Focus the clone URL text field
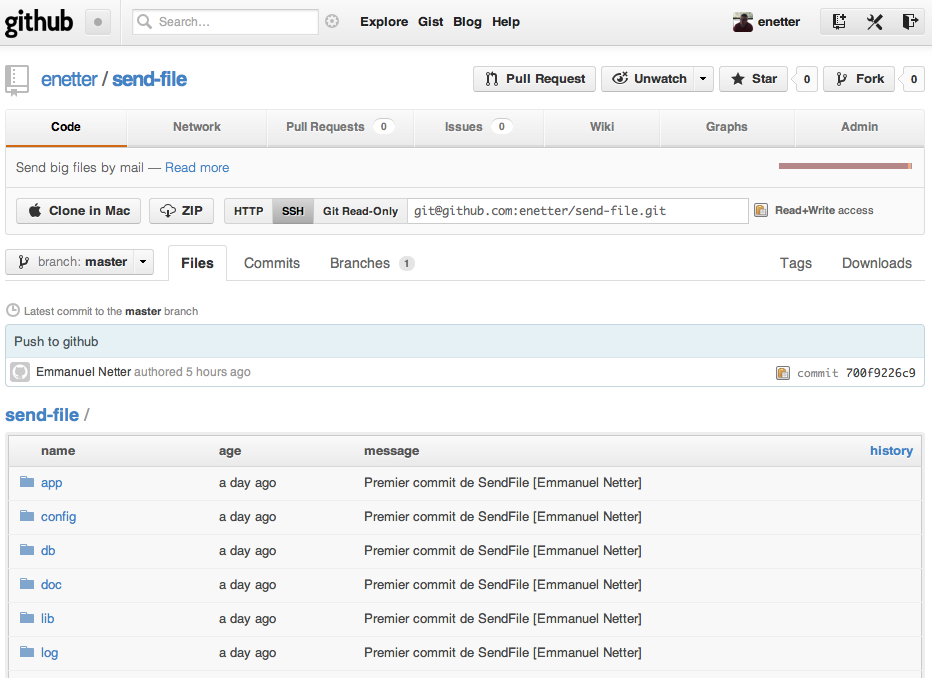Image resolution: width=932 pixels, height=678 pixels. [x=578, y=211]
